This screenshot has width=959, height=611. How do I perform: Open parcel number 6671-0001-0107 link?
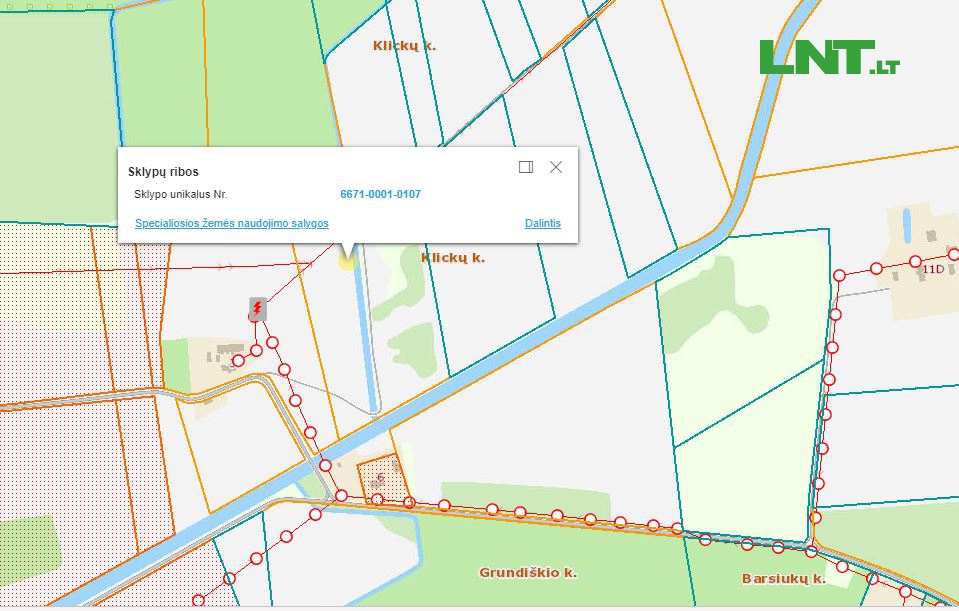[380, 194]
